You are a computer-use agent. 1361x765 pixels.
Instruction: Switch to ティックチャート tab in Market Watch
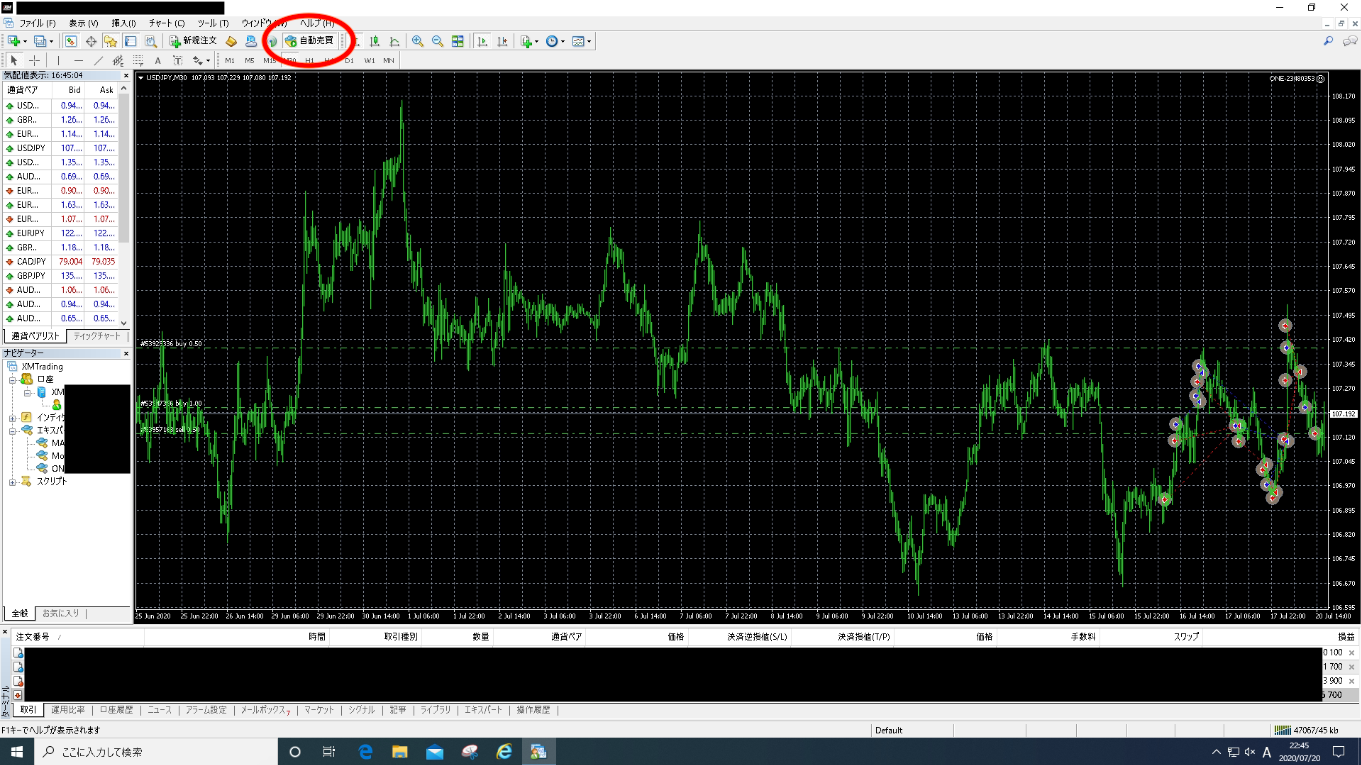click(x=96, y=336)
